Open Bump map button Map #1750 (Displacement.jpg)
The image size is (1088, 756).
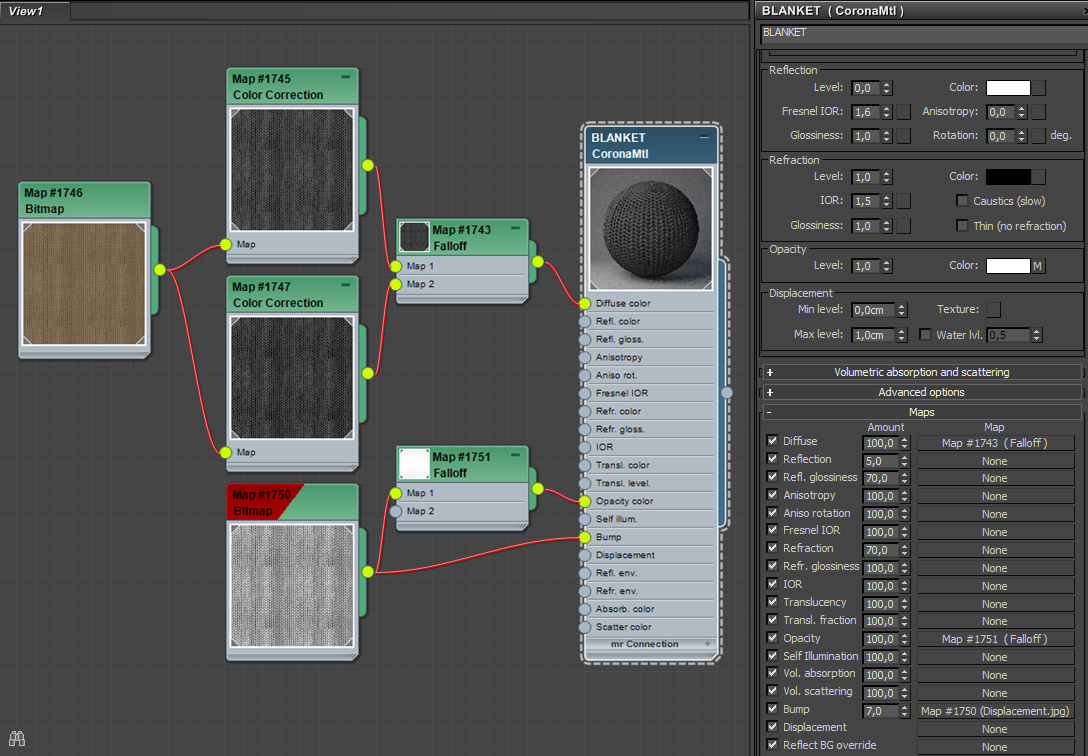[x=995, y=711]
